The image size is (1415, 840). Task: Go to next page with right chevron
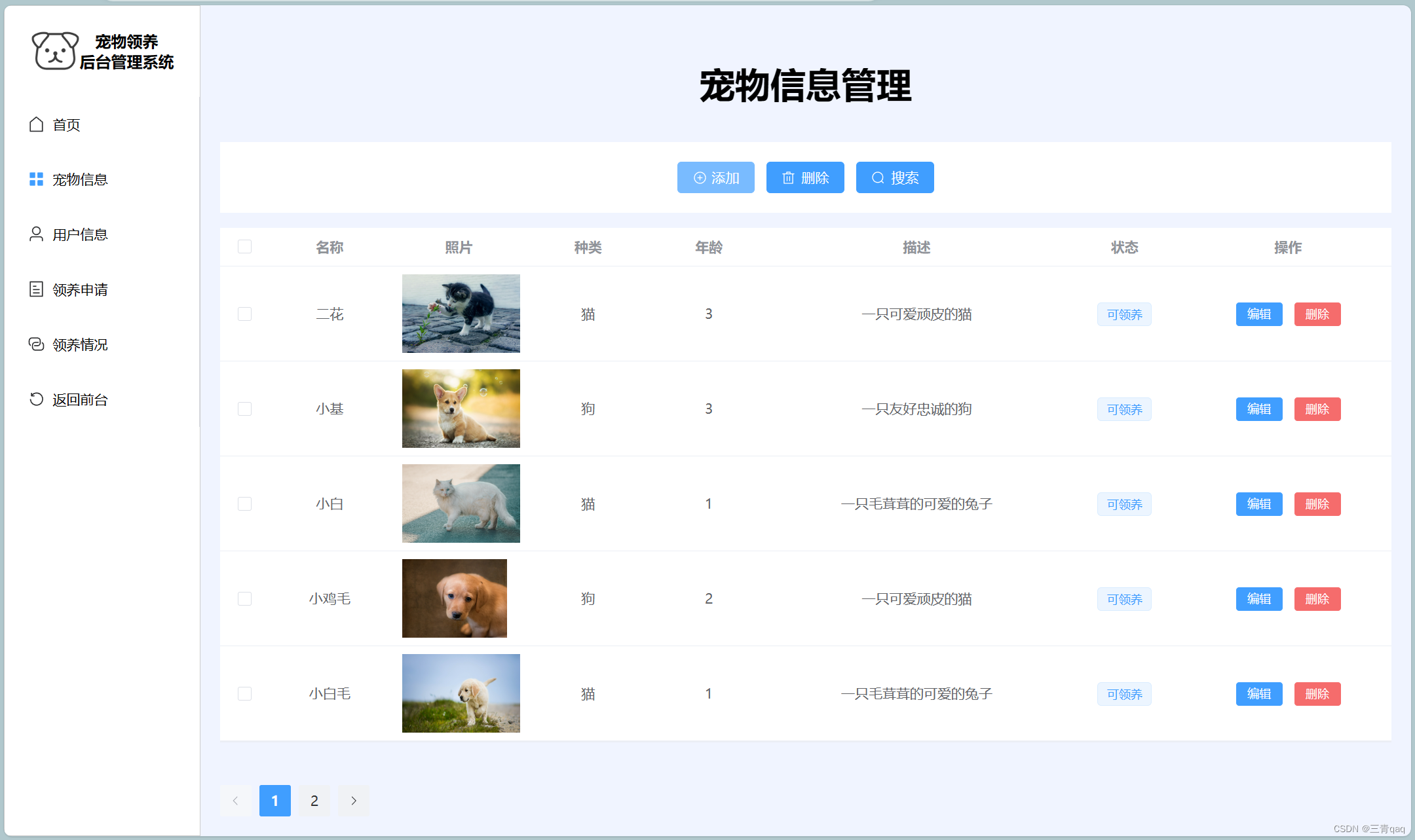[x=354, y=801]
